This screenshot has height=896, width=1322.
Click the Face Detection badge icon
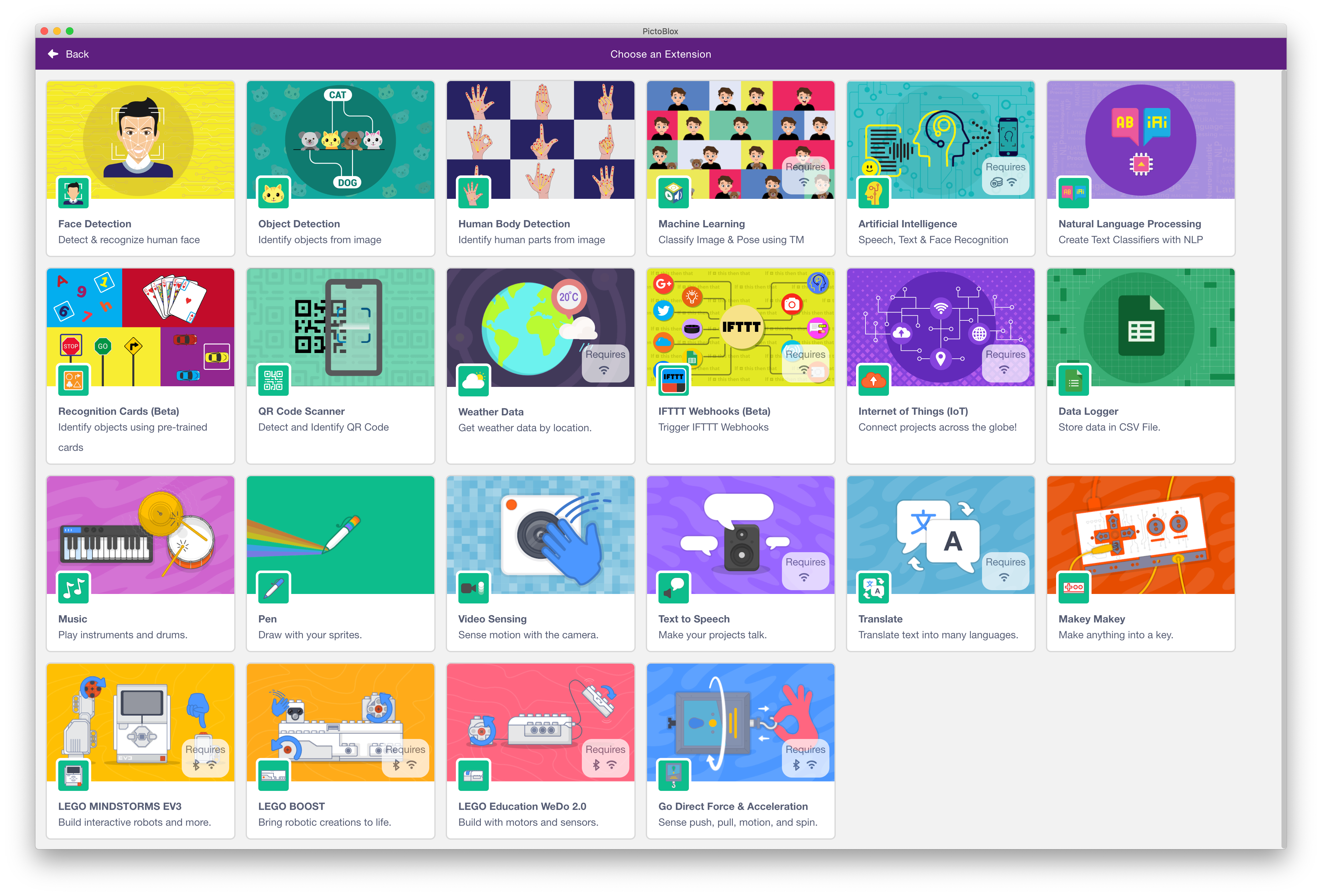click(73, 192)
